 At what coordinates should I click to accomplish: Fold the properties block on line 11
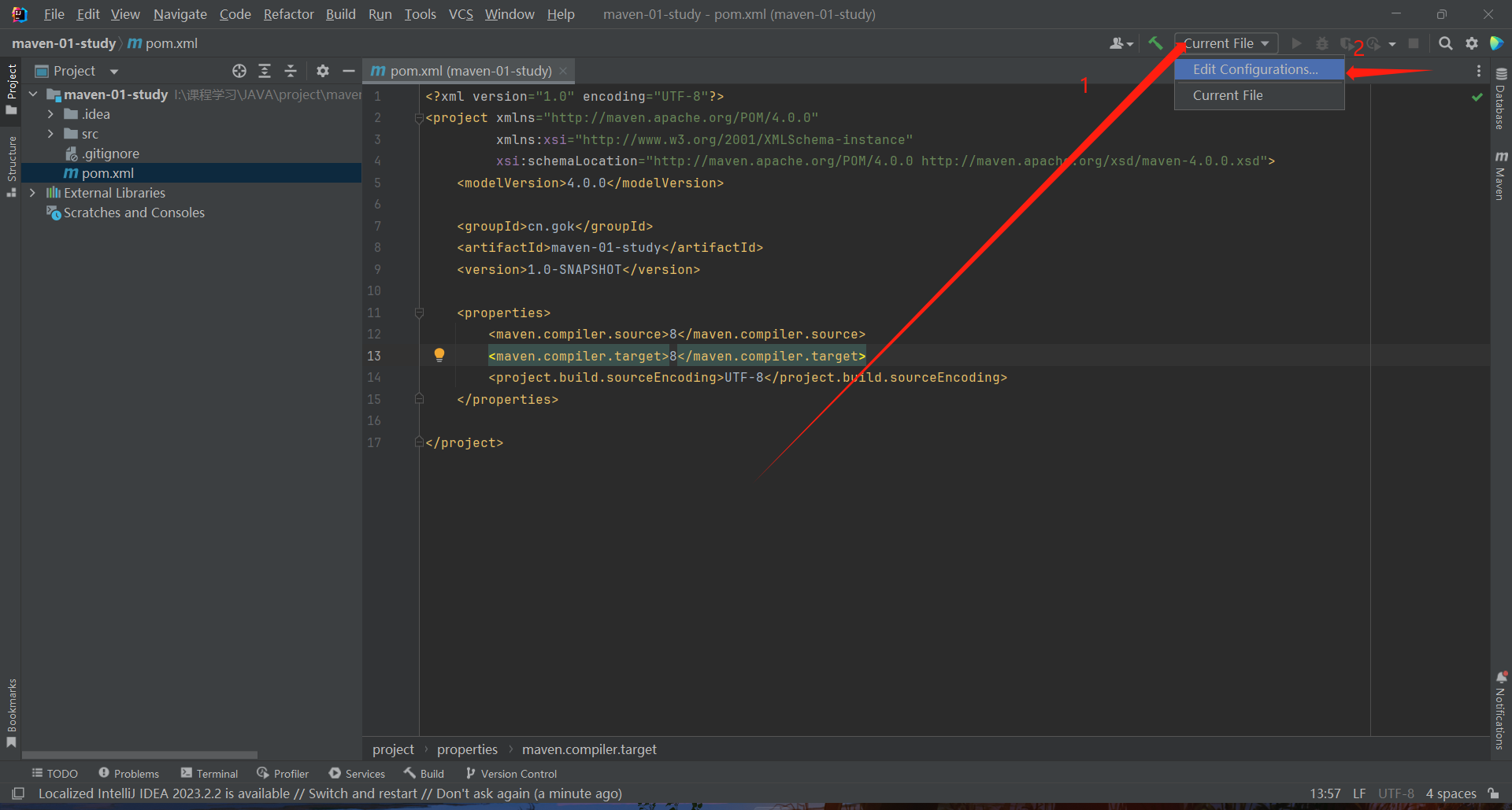click(x=419, y=313)
